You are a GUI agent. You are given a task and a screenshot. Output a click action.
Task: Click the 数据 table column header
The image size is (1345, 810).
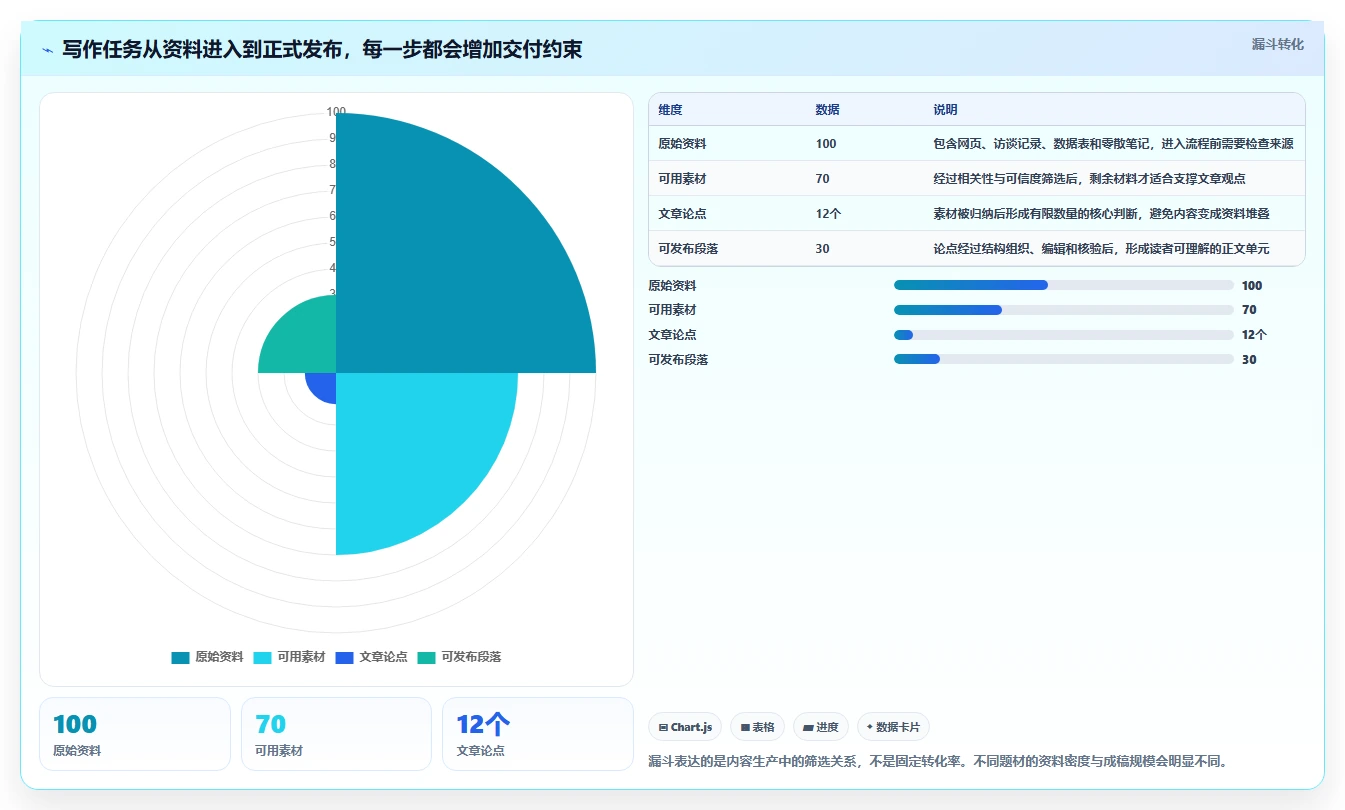point(827,110)
